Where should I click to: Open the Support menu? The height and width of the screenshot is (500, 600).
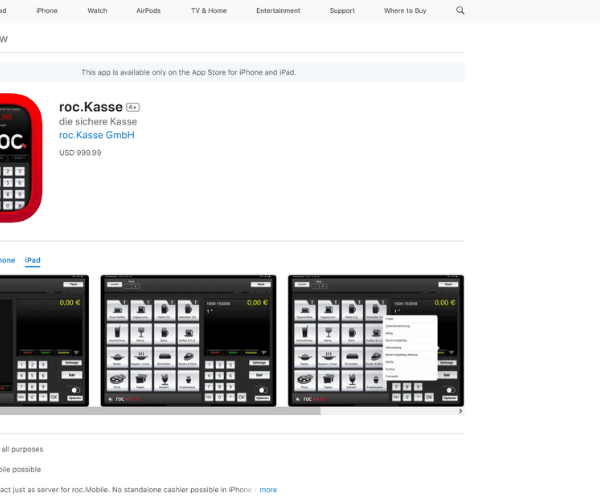(342, 11)
